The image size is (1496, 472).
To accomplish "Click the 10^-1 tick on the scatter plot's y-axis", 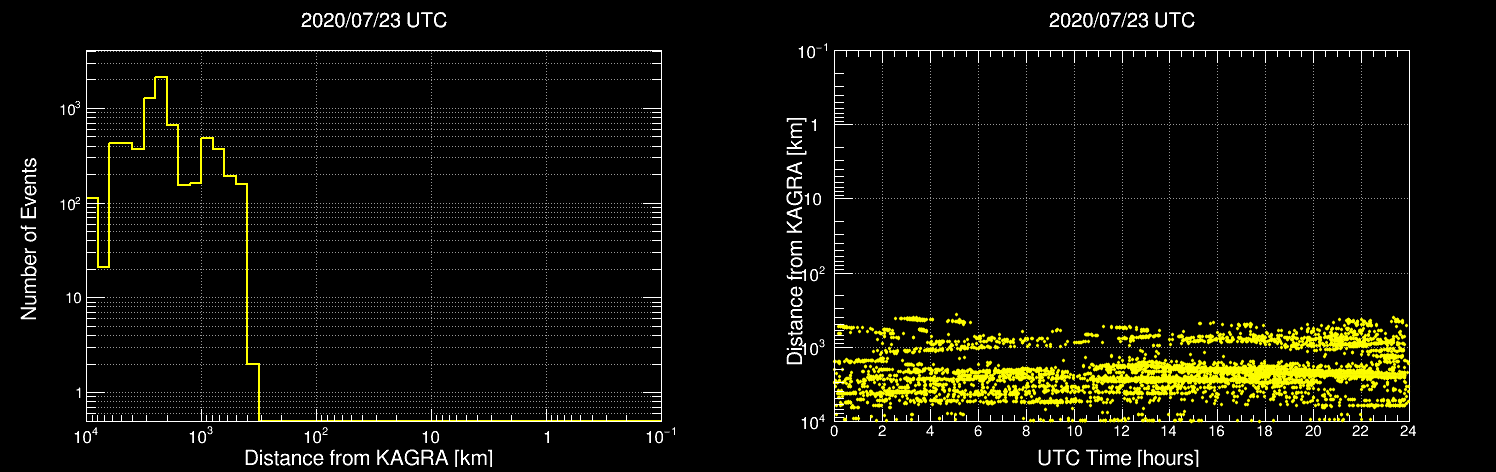I will (811, 49).
